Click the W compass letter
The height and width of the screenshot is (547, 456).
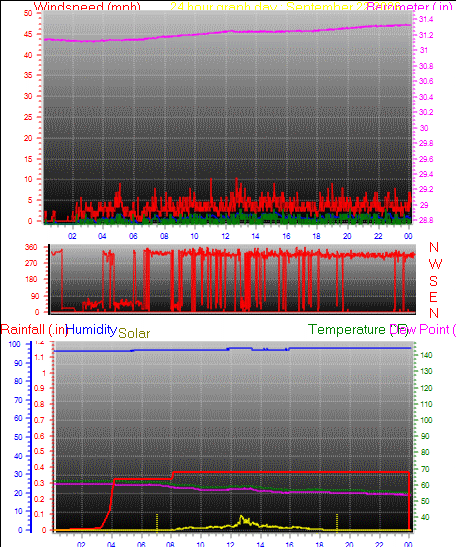coord(435,264)
